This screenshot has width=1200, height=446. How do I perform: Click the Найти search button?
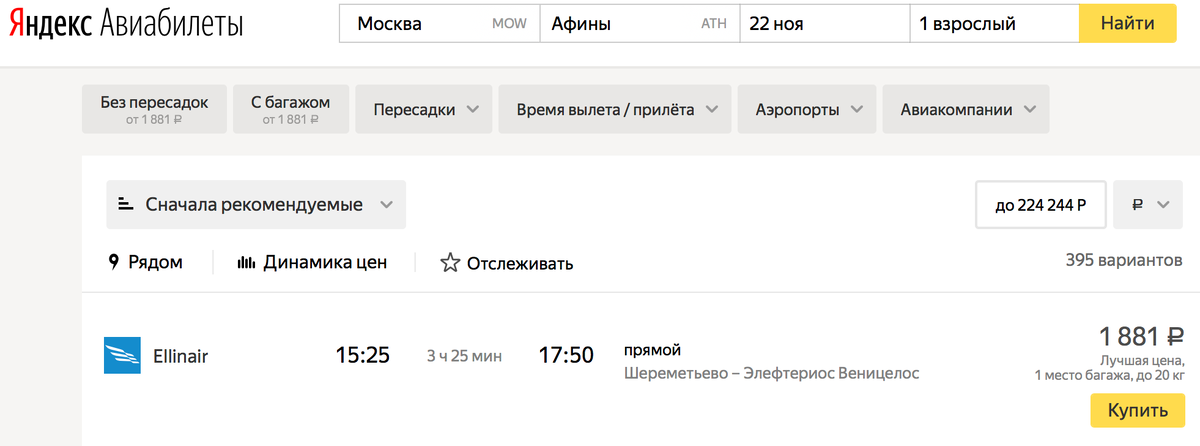(1127, 24)
